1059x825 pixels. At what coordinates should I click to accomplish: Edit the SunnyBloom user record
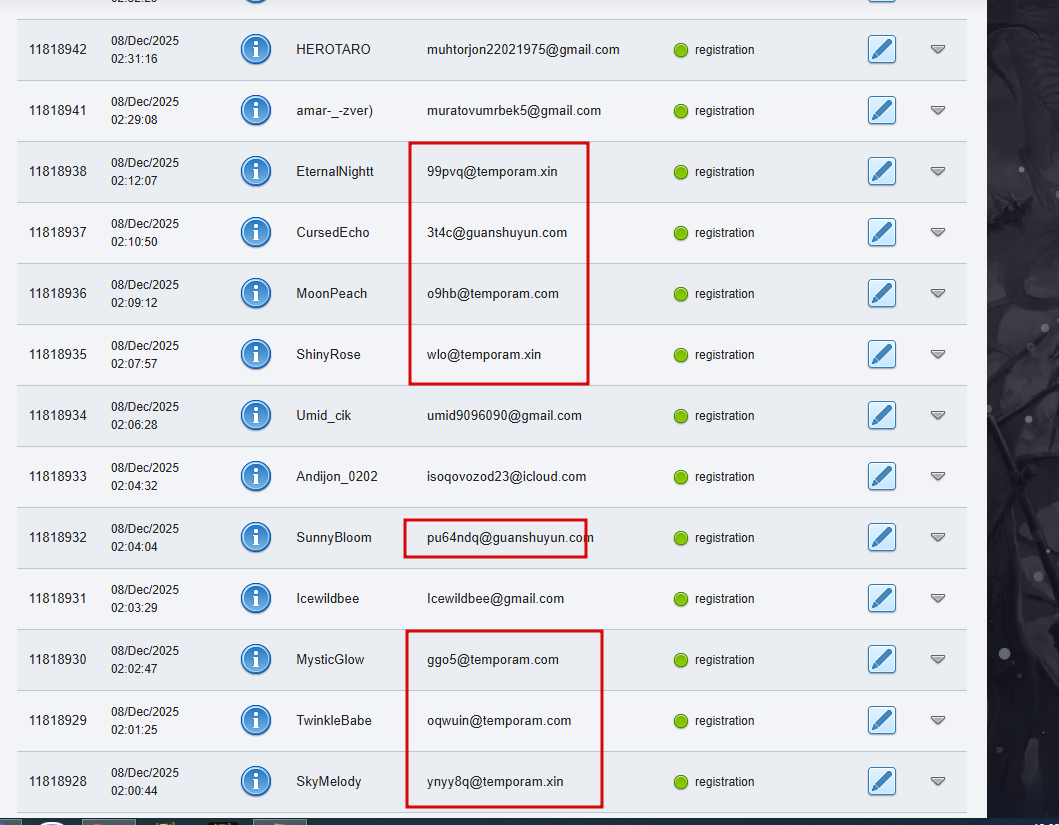click(881, 537)
